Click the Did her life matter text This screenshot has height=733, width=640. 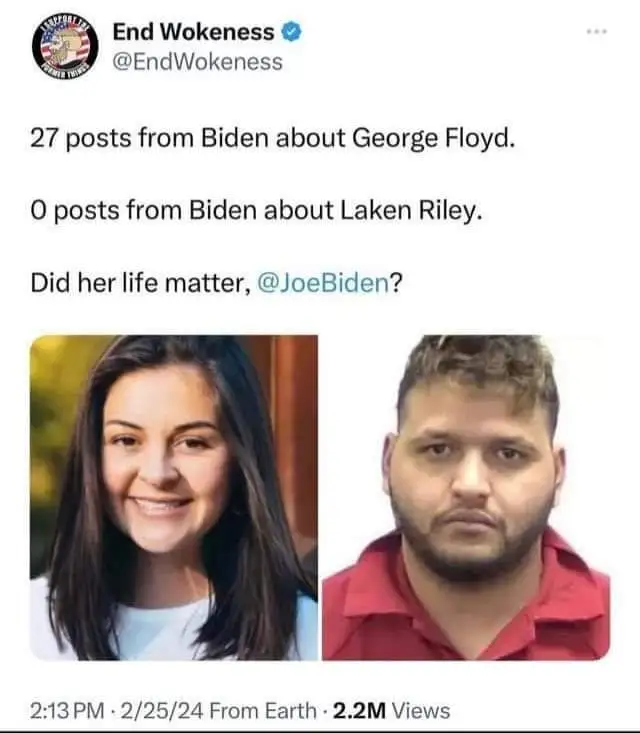coord(141,283)
